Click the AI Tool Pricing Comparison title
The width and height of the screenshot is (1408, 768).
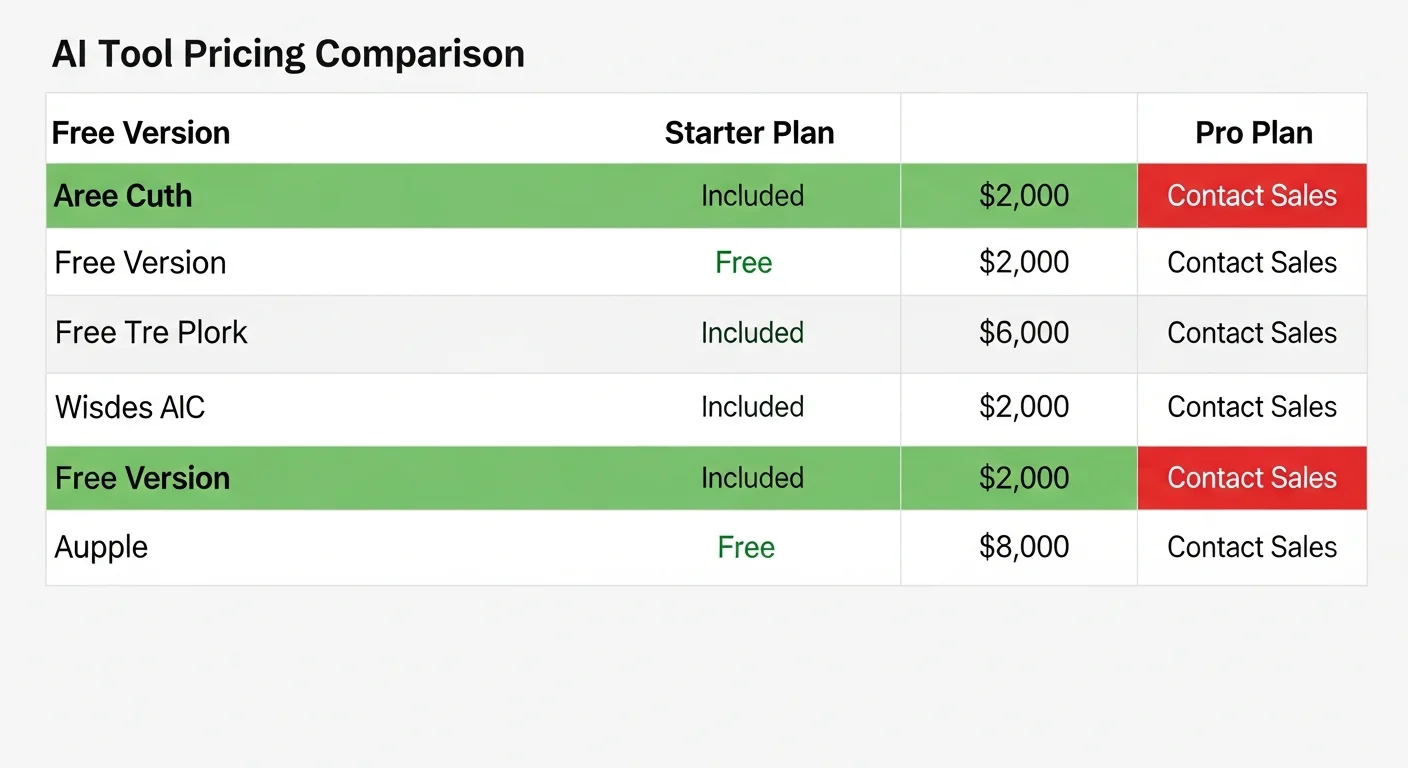pyautogui.click(x=288, y=54)
